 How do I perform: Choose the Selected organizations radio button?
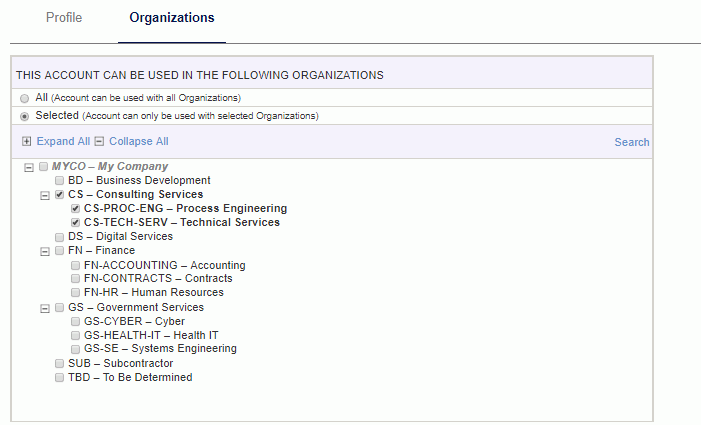pos(25,116)
